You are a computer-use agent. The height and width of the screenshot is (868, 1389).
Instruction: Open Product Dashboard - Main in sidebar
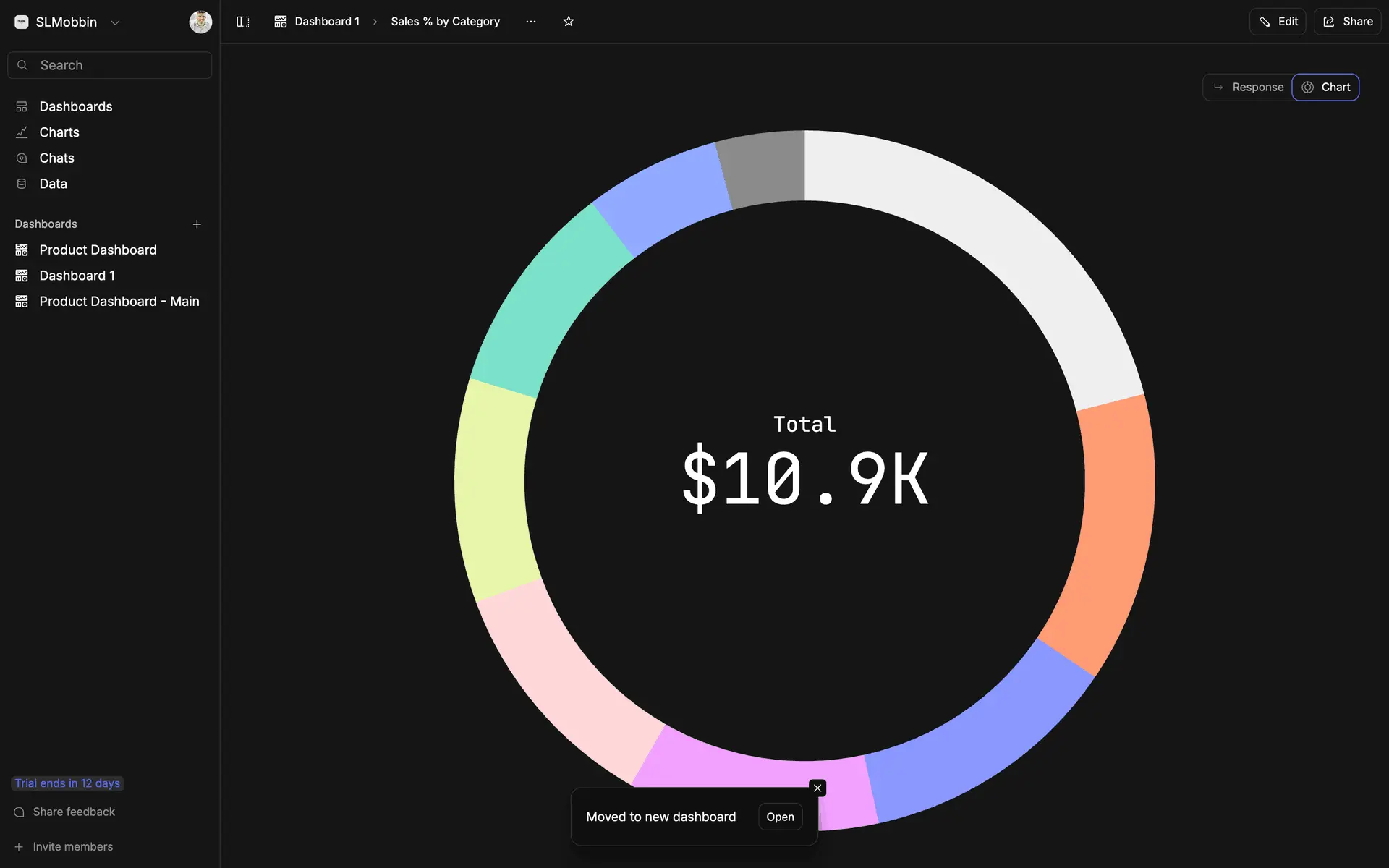click(x=119, y=302)
